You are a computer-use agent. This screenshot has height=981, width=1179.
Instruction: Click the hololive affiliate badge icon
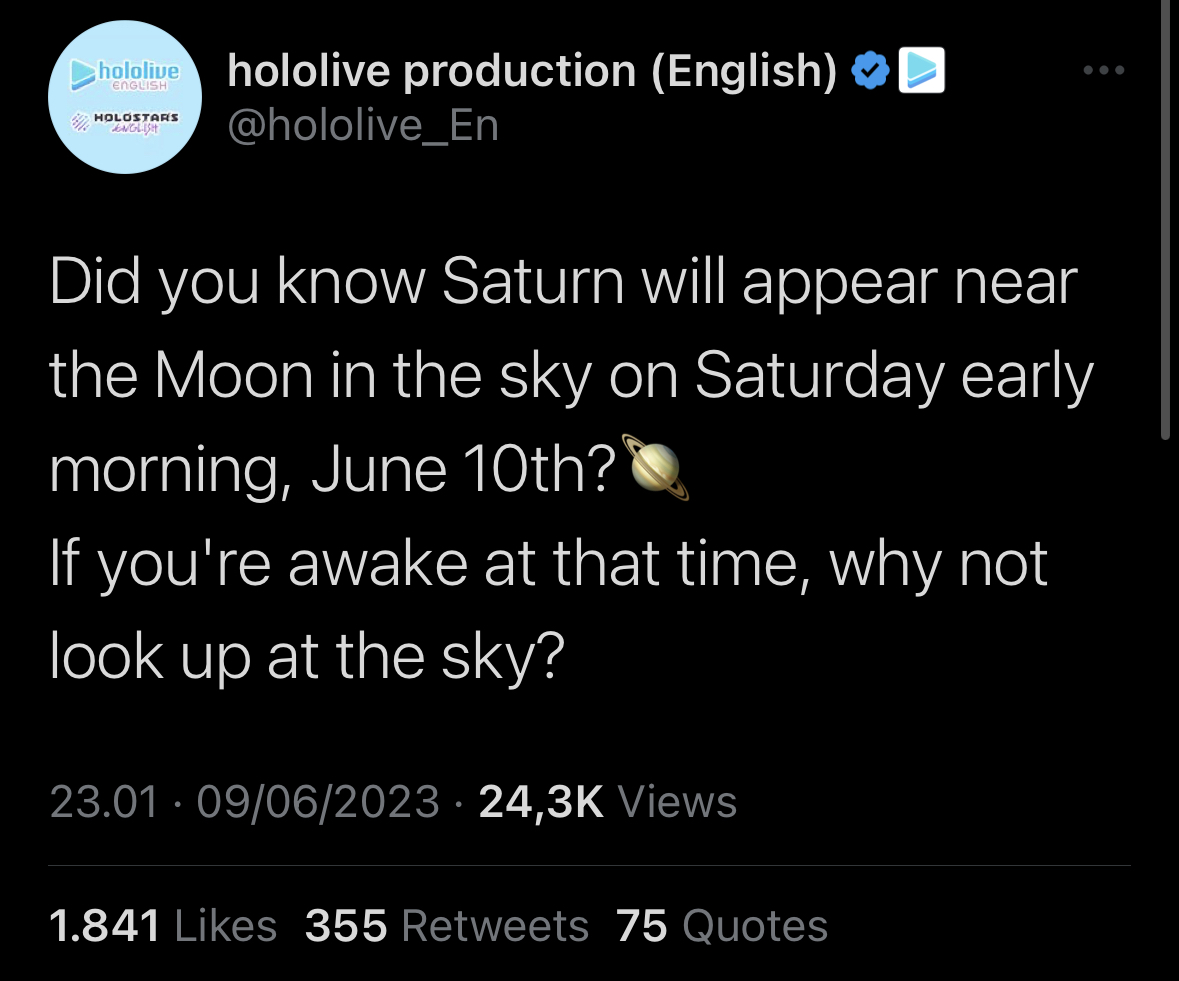click(x=922, y=71)
